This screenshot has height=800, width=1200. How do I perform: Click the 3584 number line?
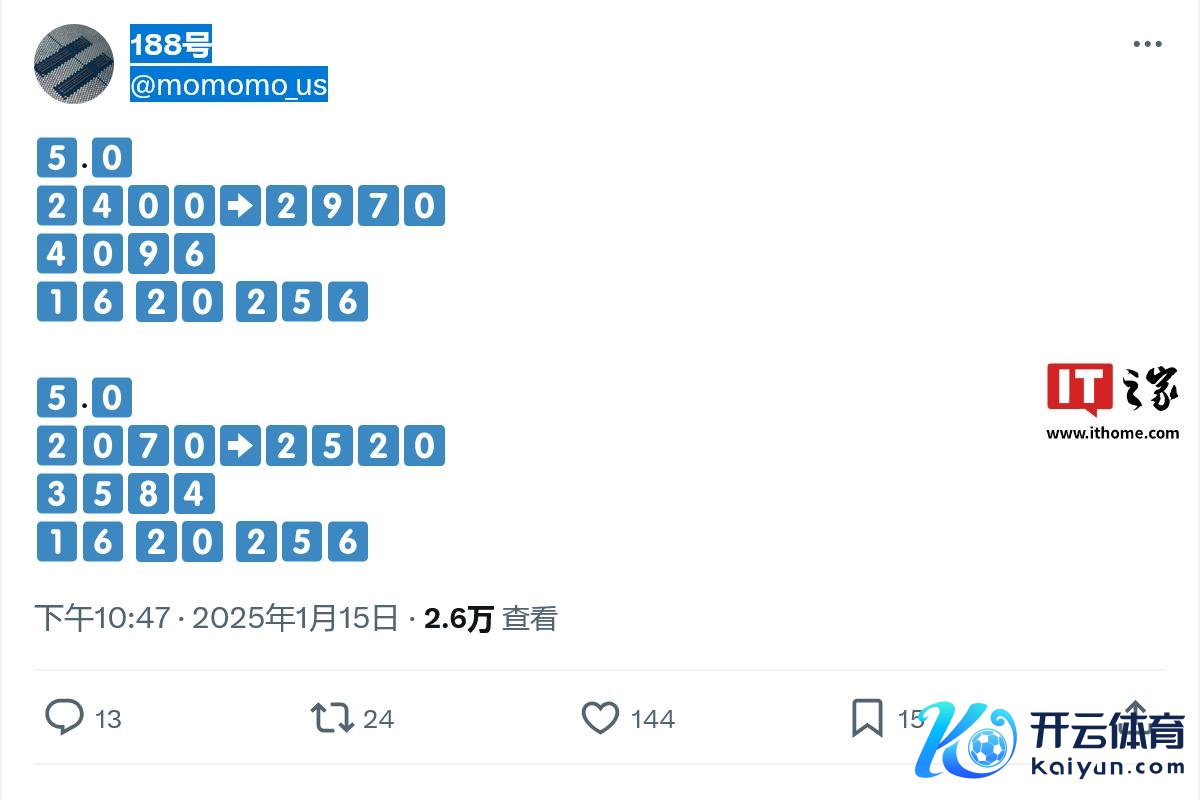125,494
